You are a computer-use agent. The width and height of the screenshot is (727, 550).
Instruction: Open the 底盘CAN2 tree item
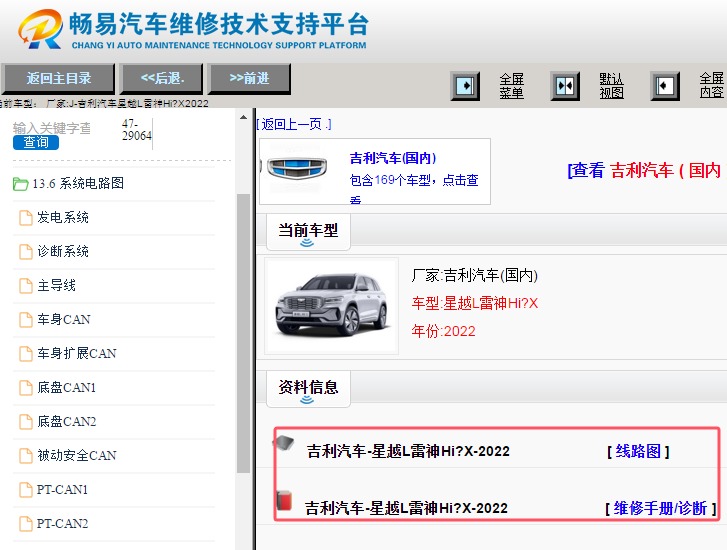66,422
